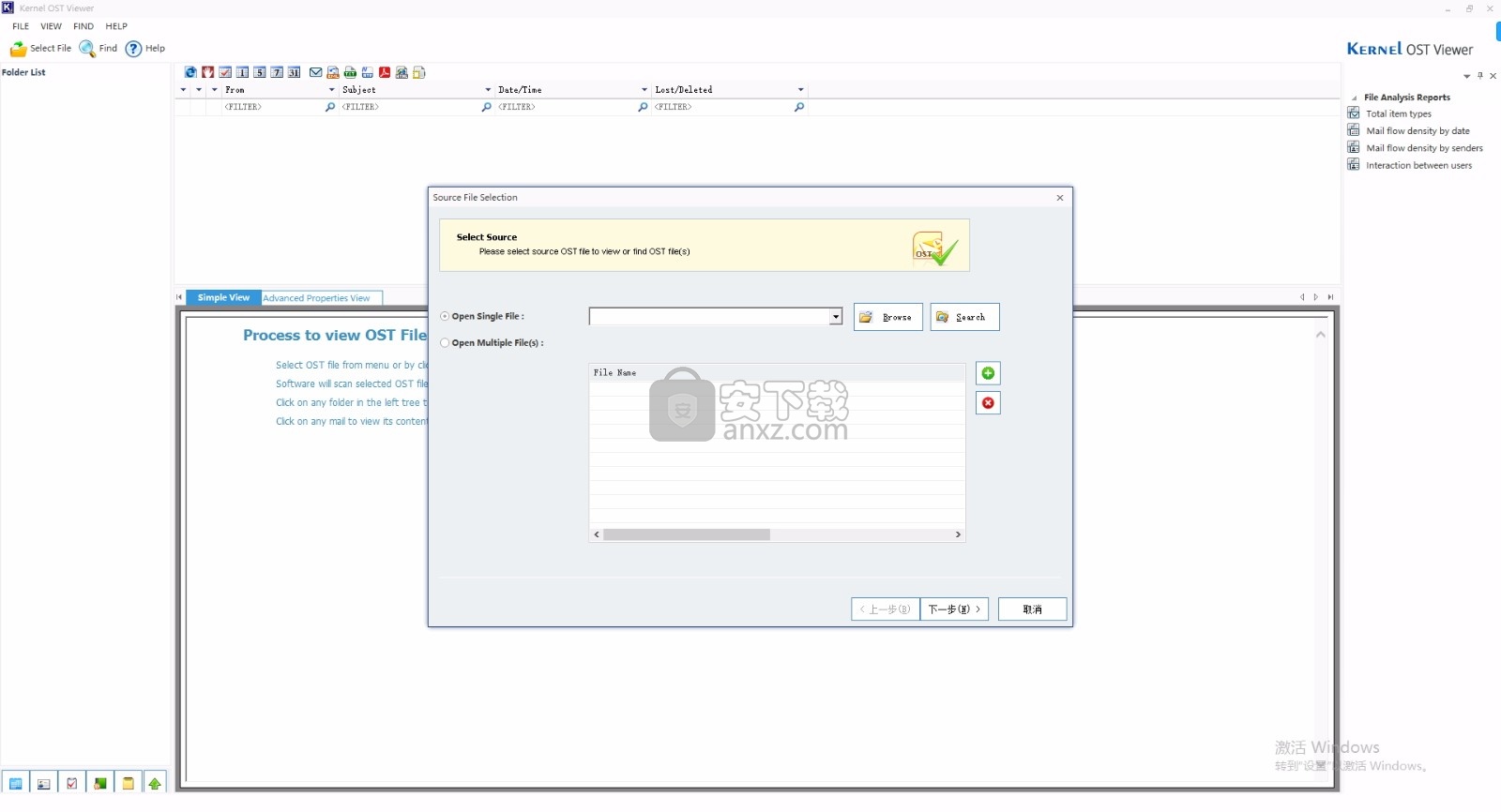Open the Date/Time column dropdown arrow

(644, 90)
